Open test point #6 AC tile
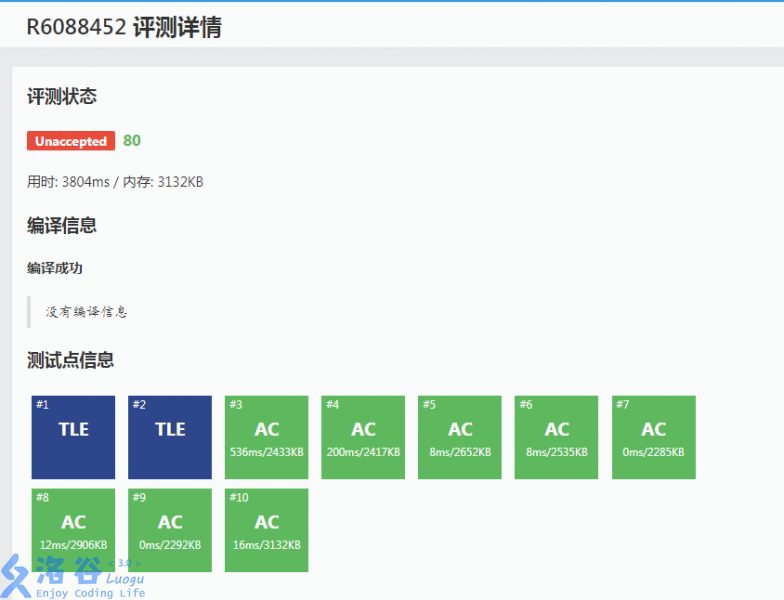The image size is (784, 600). 556,437
